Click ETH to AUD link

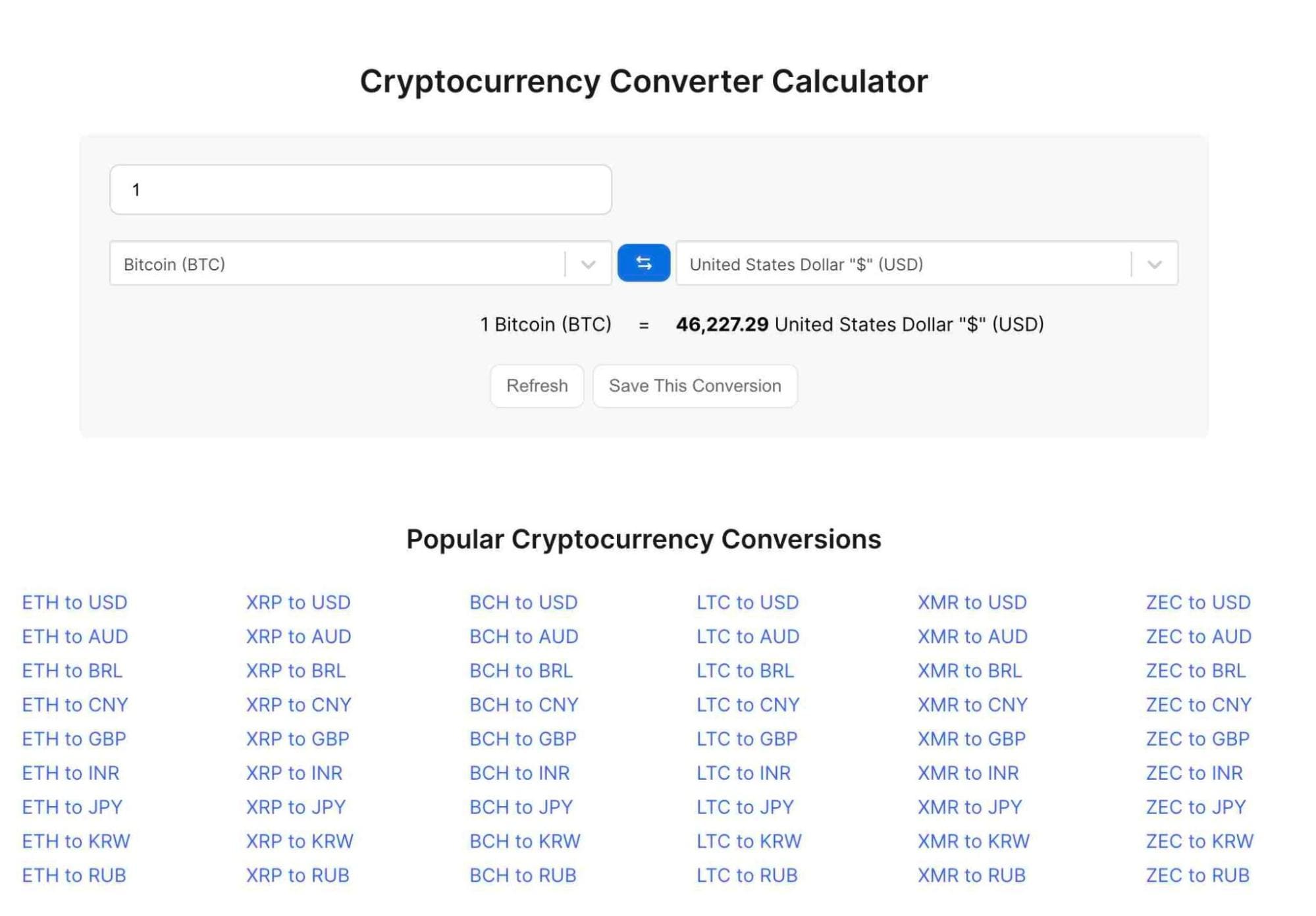pyautogui.click(x=75, y=635)
